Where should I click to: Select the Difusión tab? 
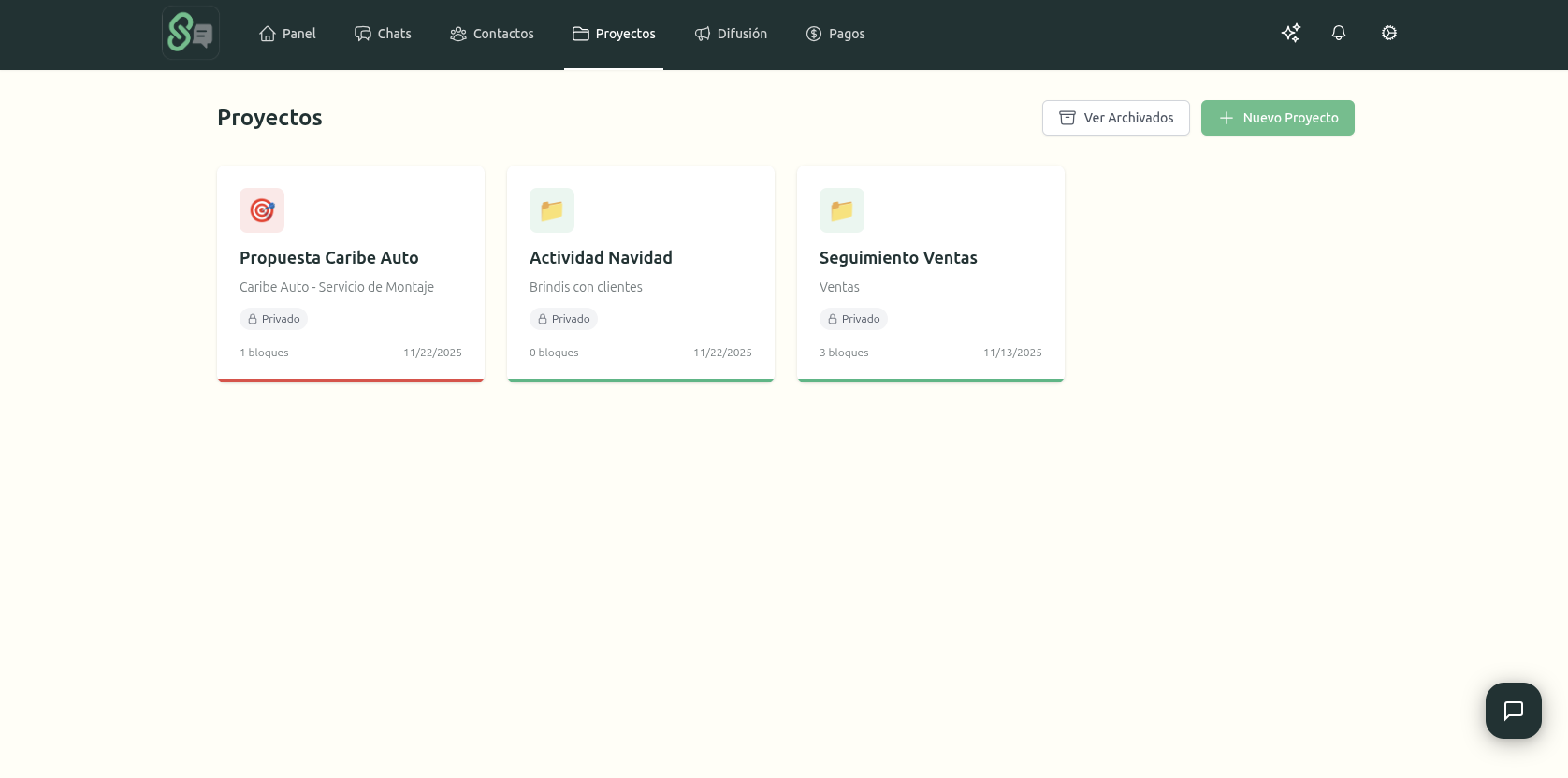(x=731, y=34)
